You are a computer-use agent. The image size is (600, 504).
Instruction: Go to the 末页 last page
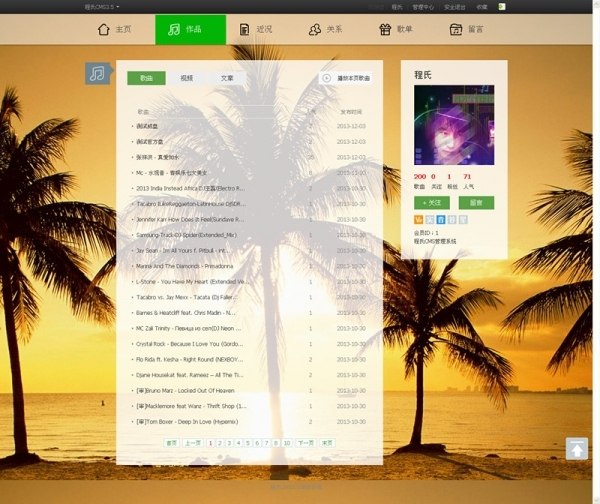[327, 442]
